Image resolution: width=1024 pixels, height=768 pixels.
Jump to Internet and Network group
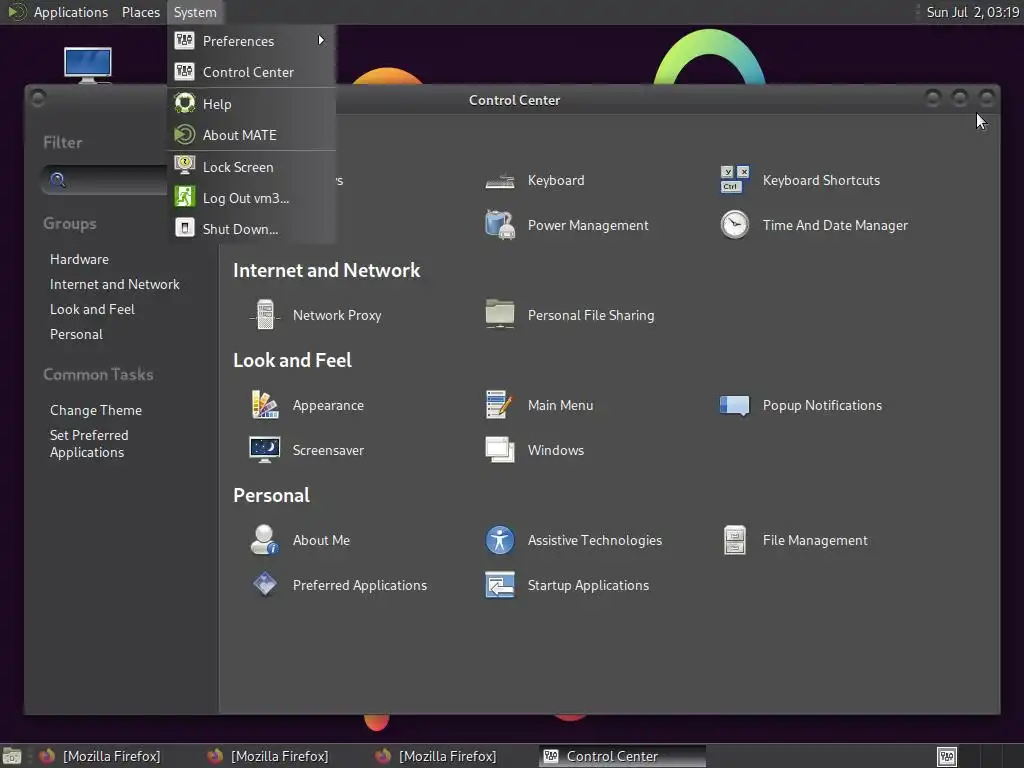click(114, 285)
